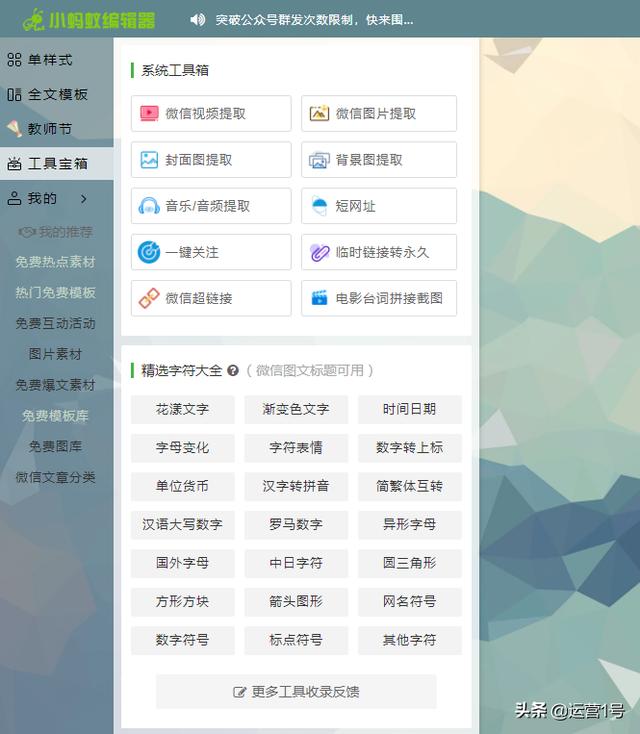The height and width of the screenshot is (734, 640).
Task: Open 免费互动活动 link
Action: click(x=55, y=323)
